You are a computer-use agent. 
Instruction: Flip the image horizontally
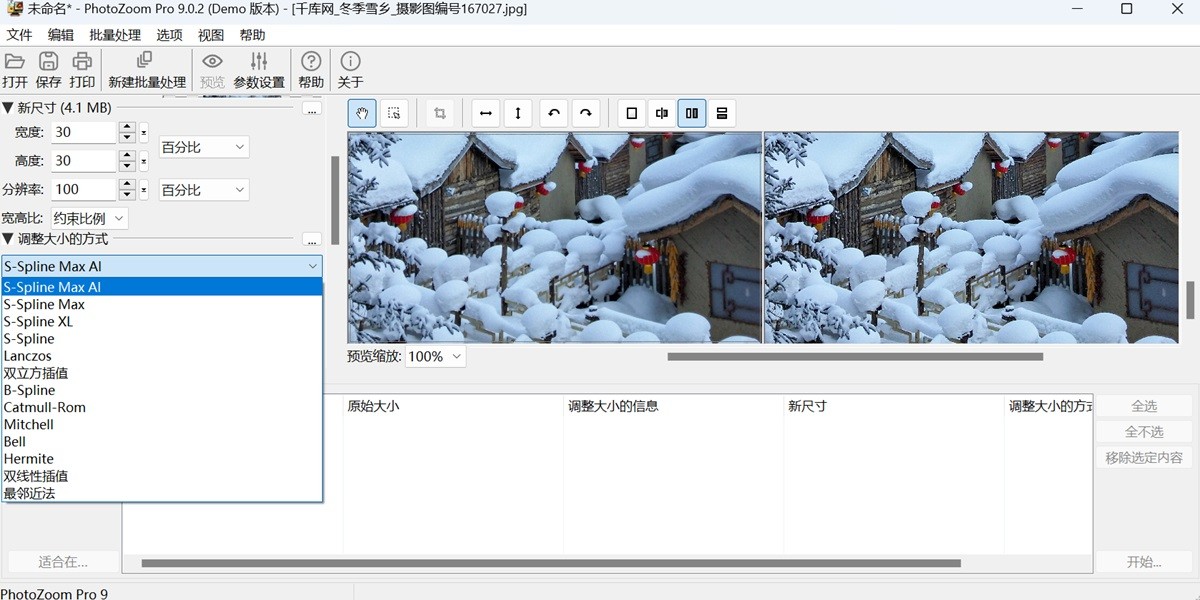click(485, 113)
